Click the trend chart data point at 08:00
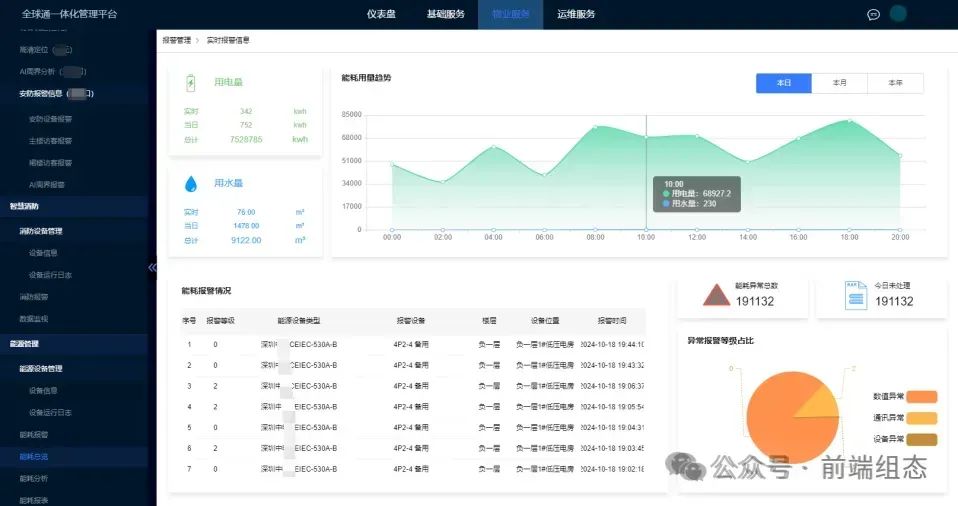Image resolution: width=958 pixels, height=506 pixels. tap(596, 127)
